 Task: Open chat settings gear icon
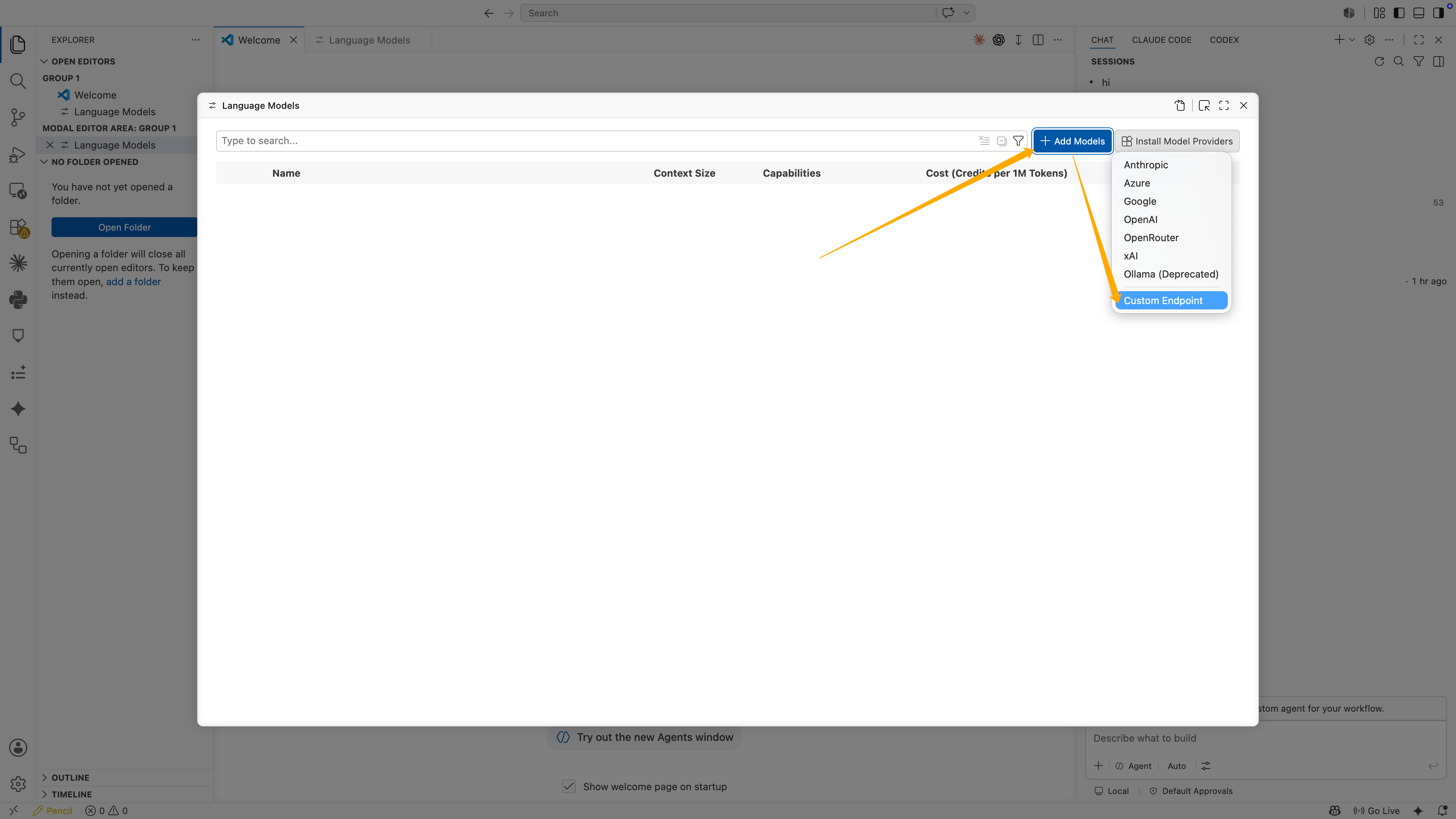pyautogui.click(x=1369, y=39)
